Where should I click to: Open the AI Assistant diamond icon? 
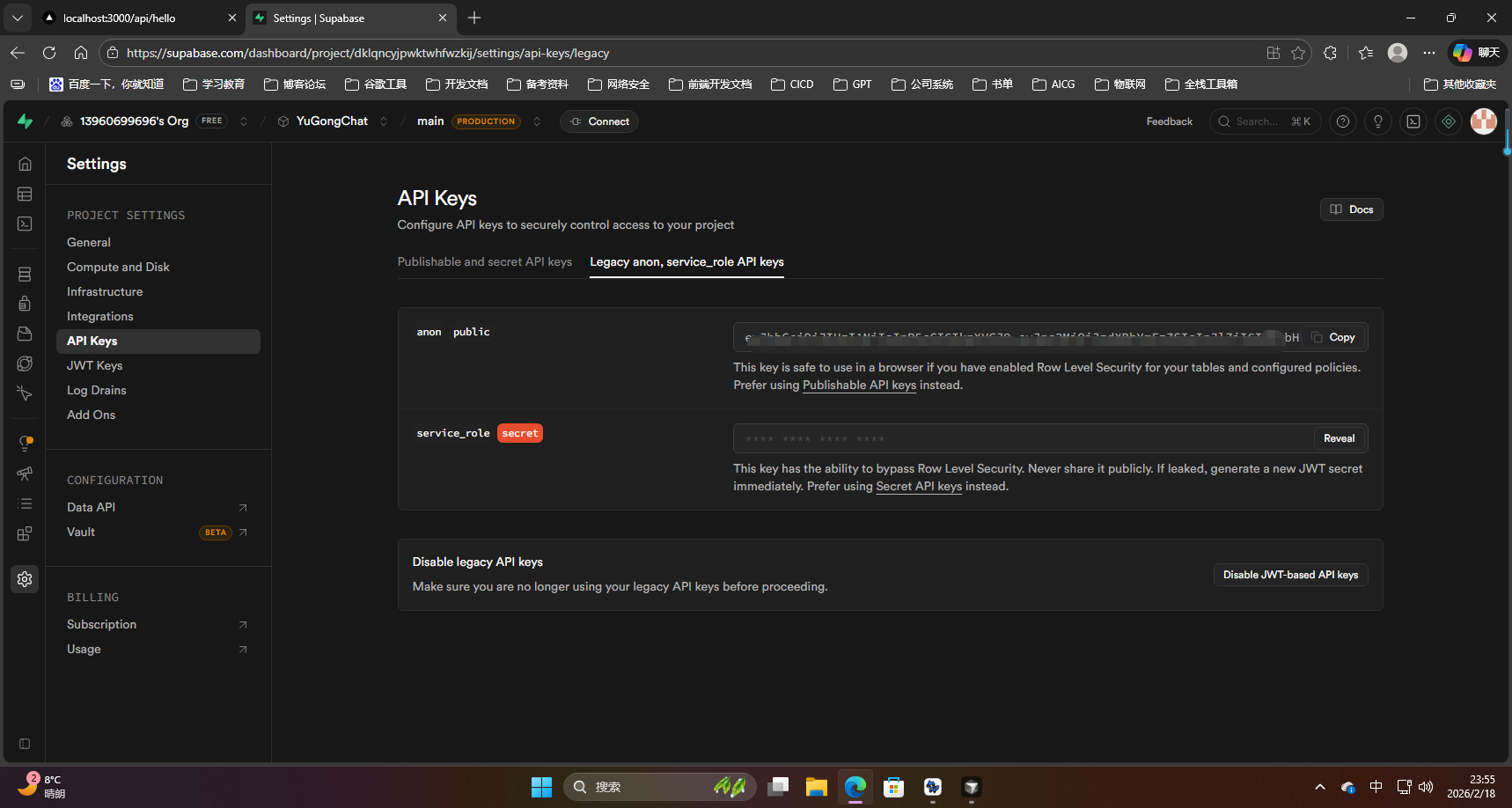pyautogui.click(x=1449, y=121)
